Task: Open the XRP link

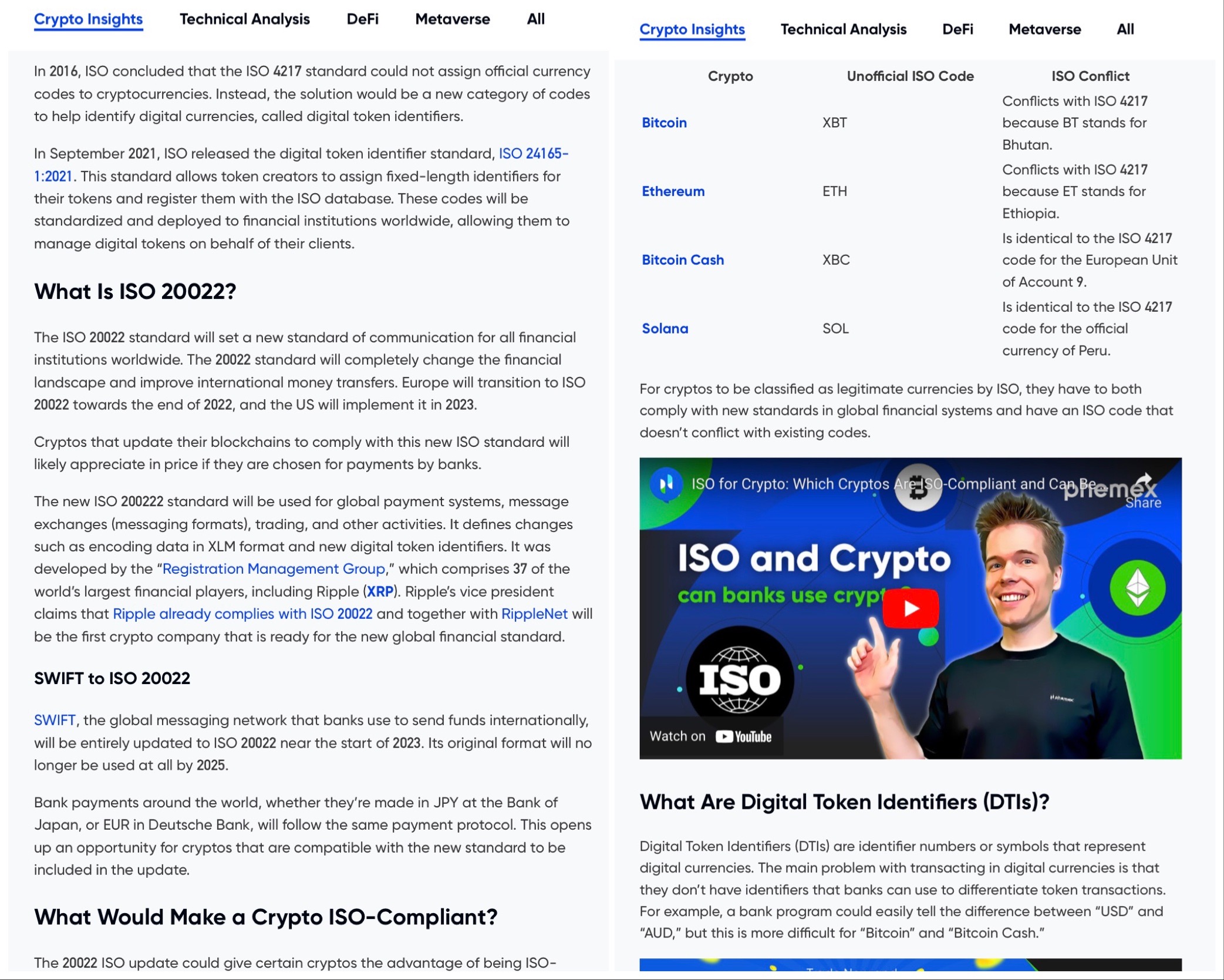Action: pyautogui.click(x=380, y=592)
